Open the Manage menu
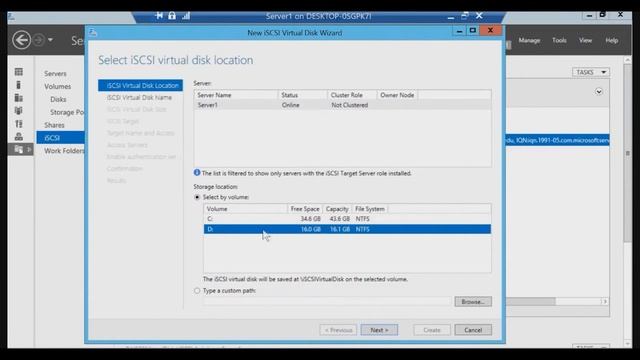The height and width of the screenshot is (360, 640). pyautogui.click(x=529, y=40)
